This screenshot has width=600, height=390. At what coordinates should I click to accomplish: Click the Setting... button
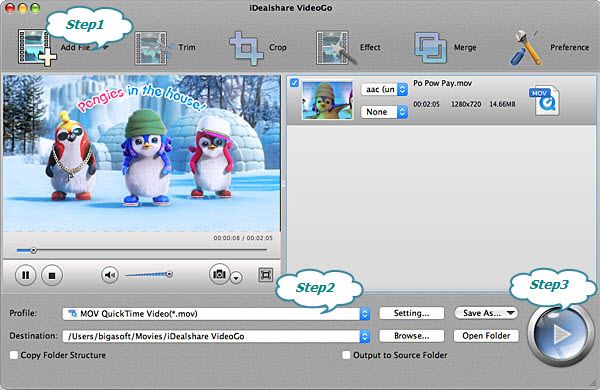[x=412, y=313]
